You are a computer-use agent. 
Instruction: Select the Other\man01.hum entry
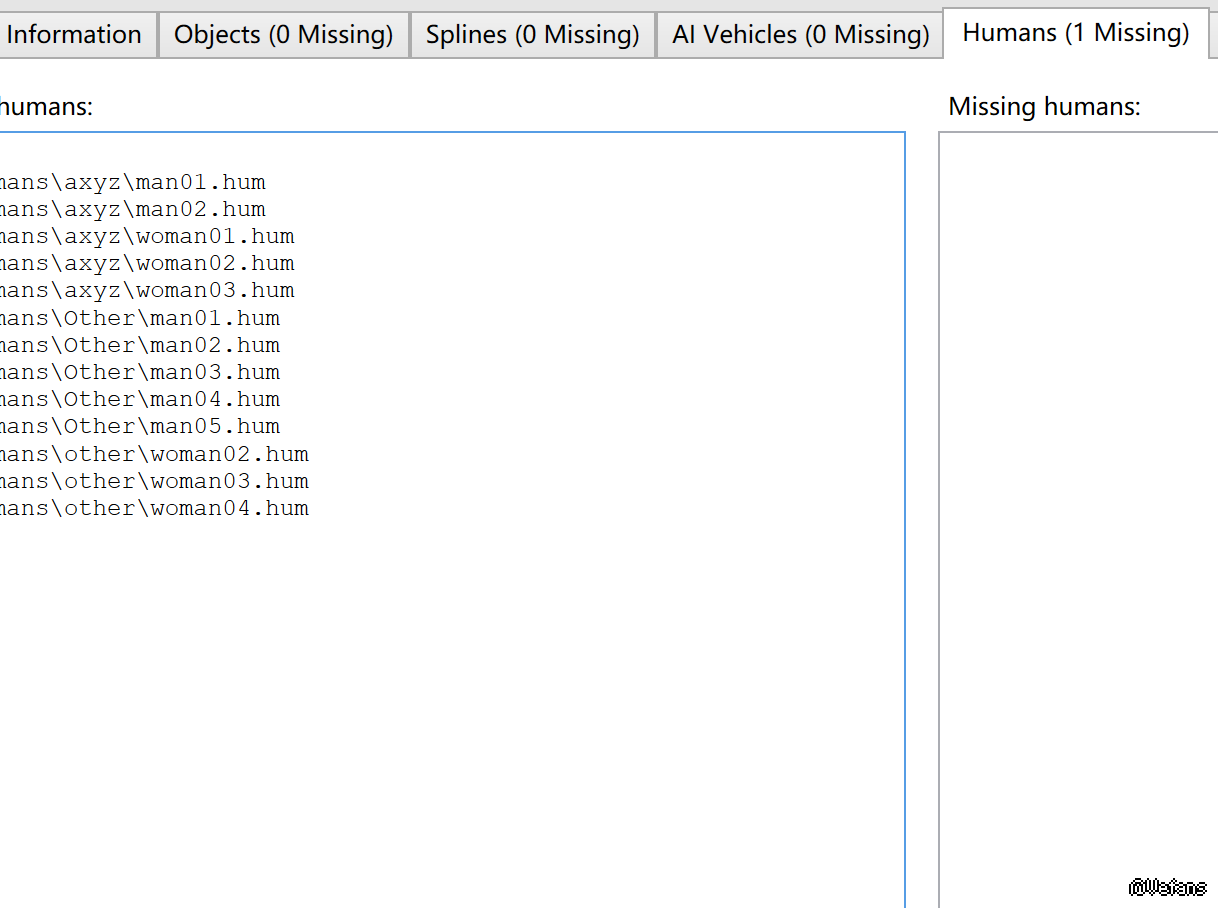(x=140, y=319)
